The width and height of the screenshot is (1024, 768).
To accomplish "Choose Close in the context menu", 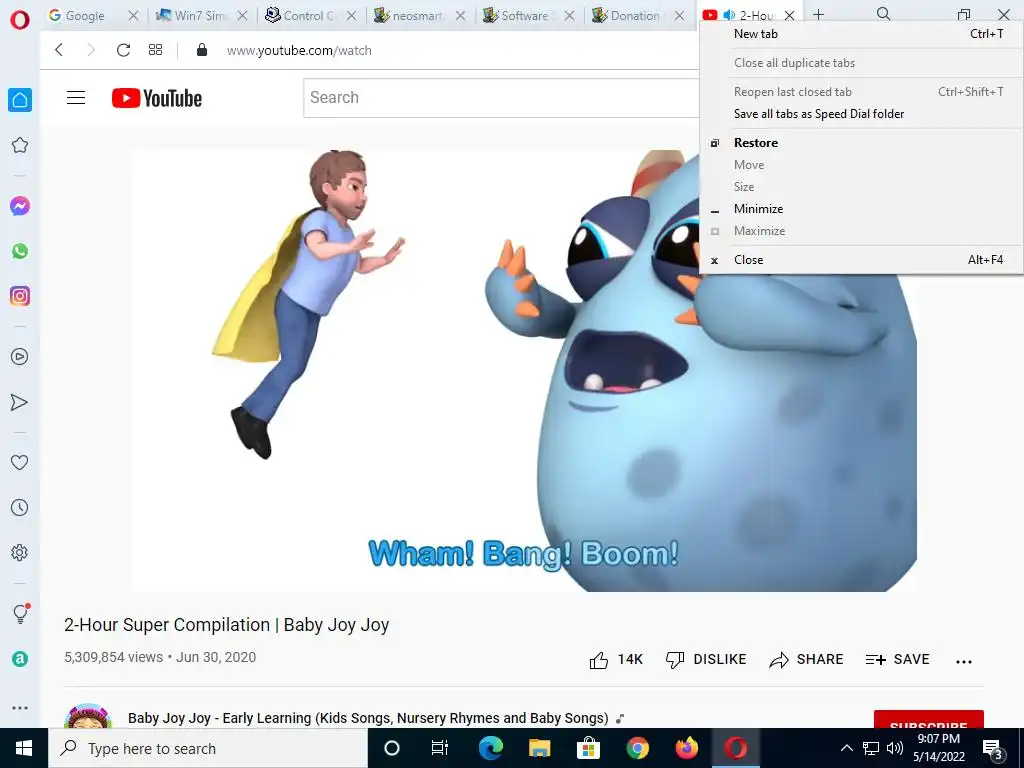I will 861,260.
